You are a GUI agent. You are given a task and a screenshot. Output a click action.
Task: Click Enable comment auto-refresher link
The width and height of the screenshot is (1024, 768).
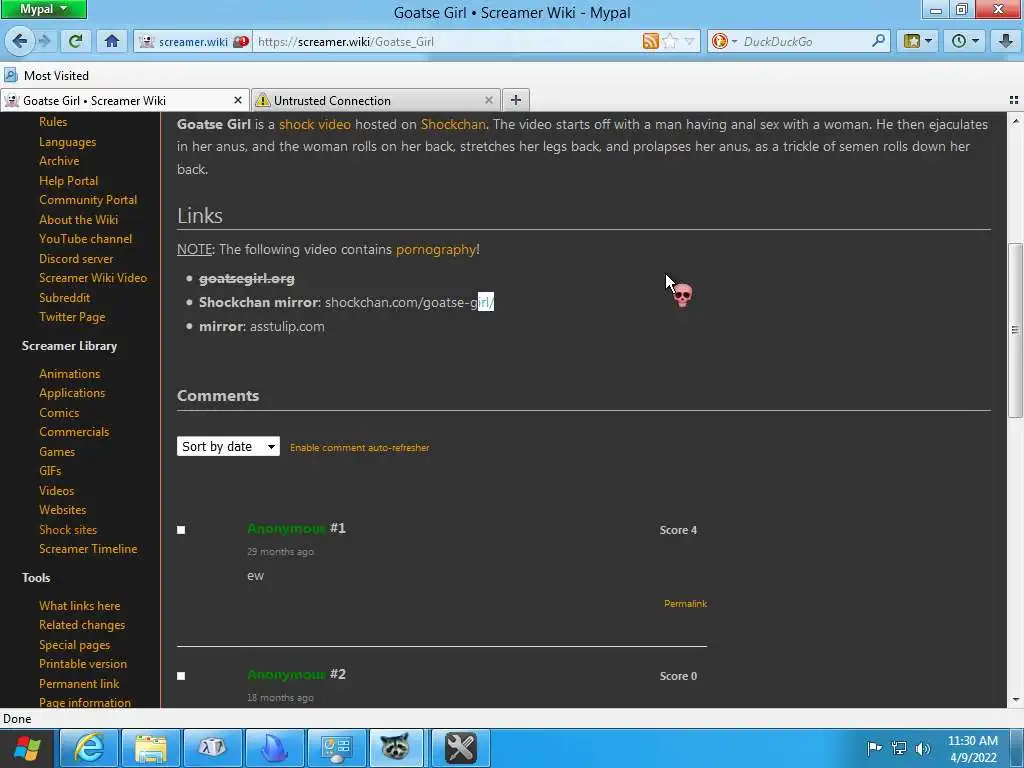359,447
